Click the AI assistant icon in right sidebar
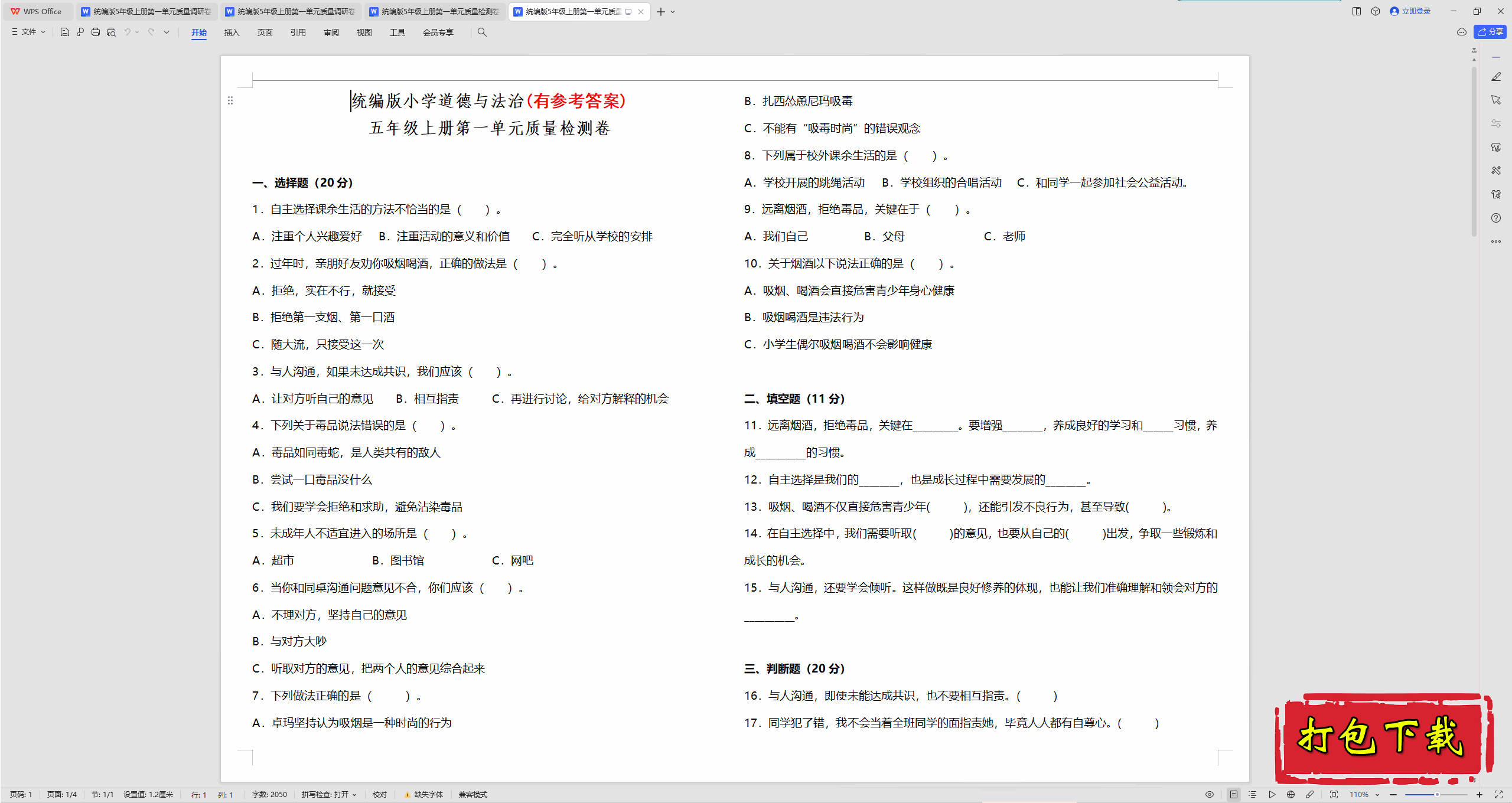This screenshot has width=1512, height=803. coord(1496,147)
